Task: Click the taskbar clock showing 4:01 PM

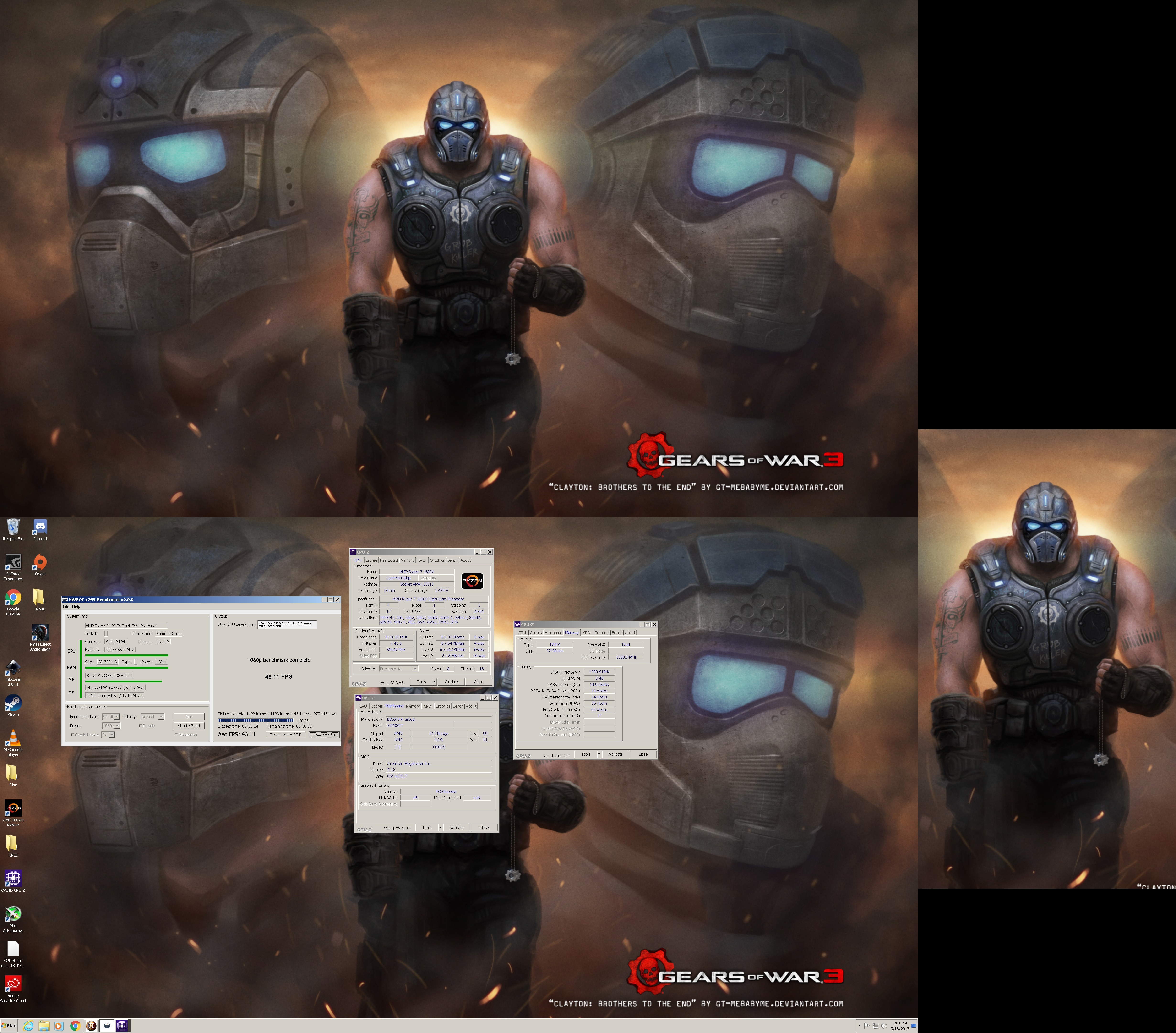Action: click(900, 1026)
